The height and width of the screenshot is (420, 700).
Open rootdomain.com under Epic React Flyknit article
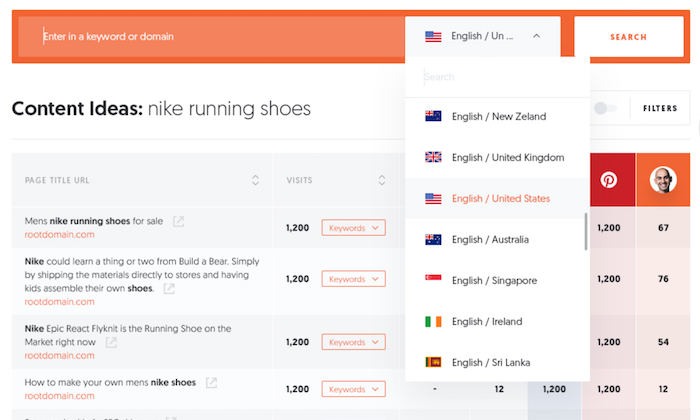[59, 356]
